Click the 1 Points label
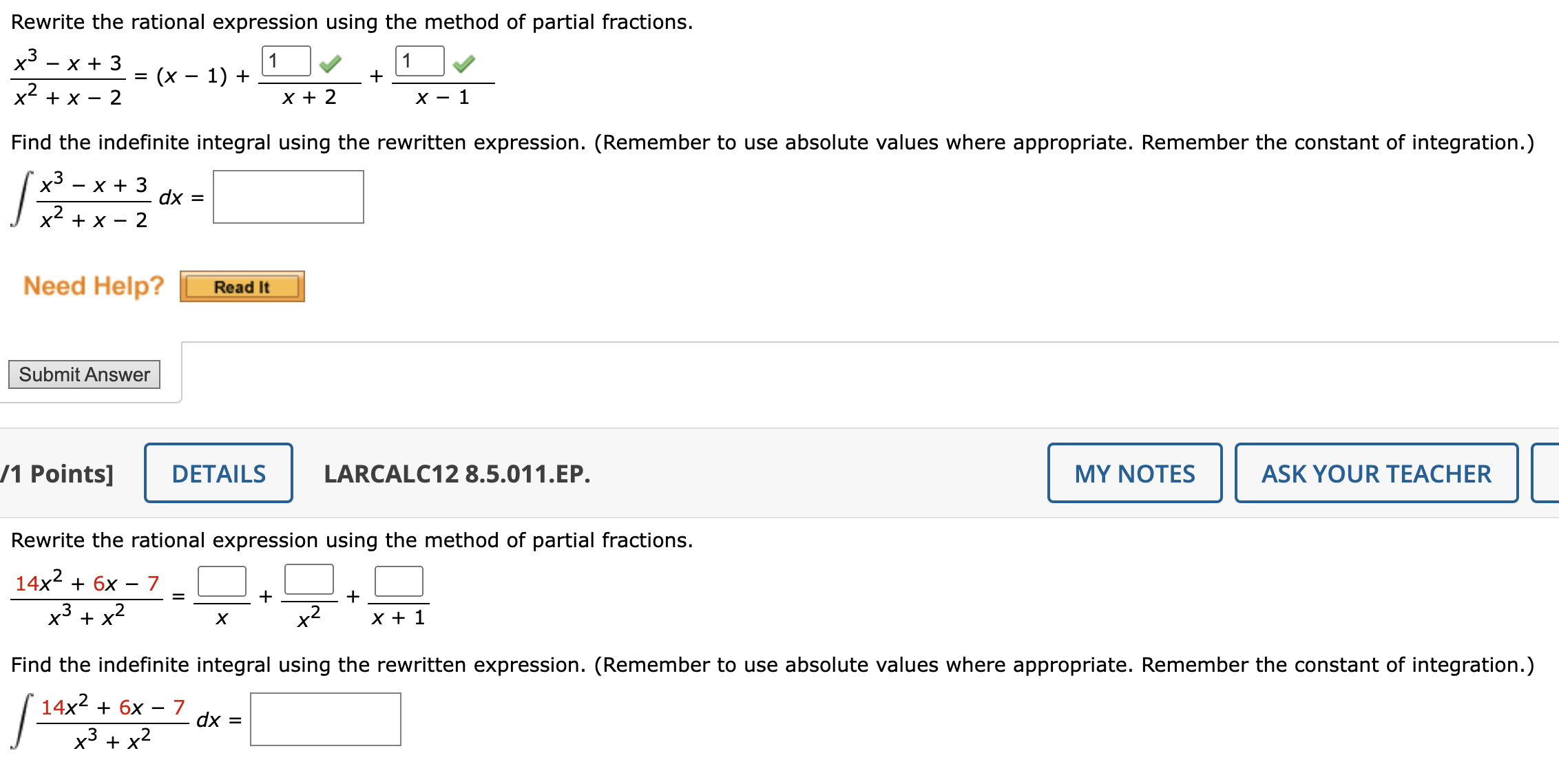Image resolution: width=1559 pixels, height=784 pixels. [55, 473]
